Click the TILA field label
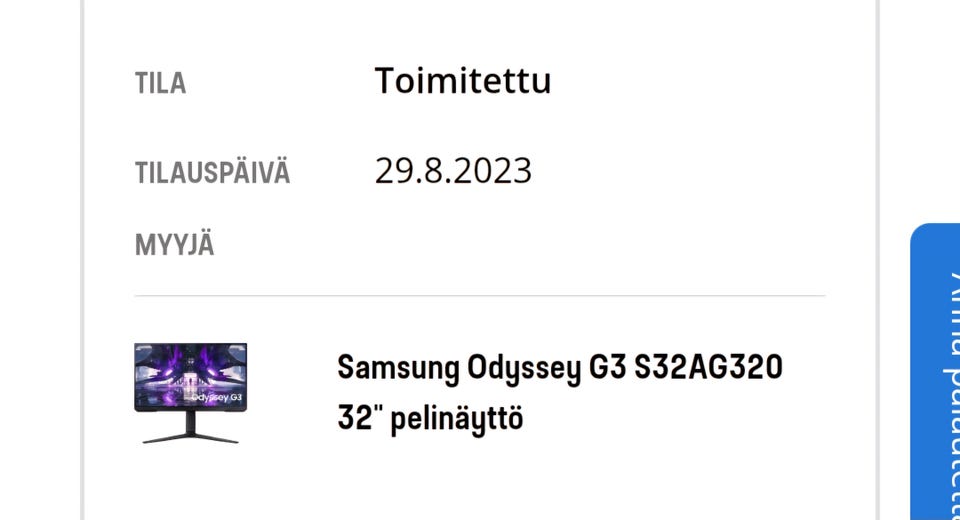This screenshot has width=960, height=520. 160,83
